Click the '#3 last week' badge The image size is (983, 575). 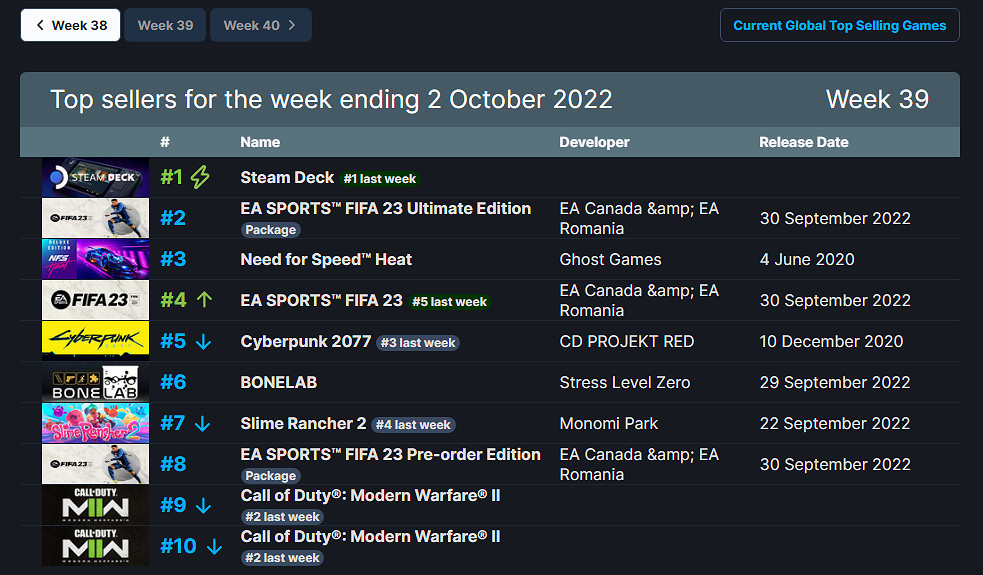(417, 343)
